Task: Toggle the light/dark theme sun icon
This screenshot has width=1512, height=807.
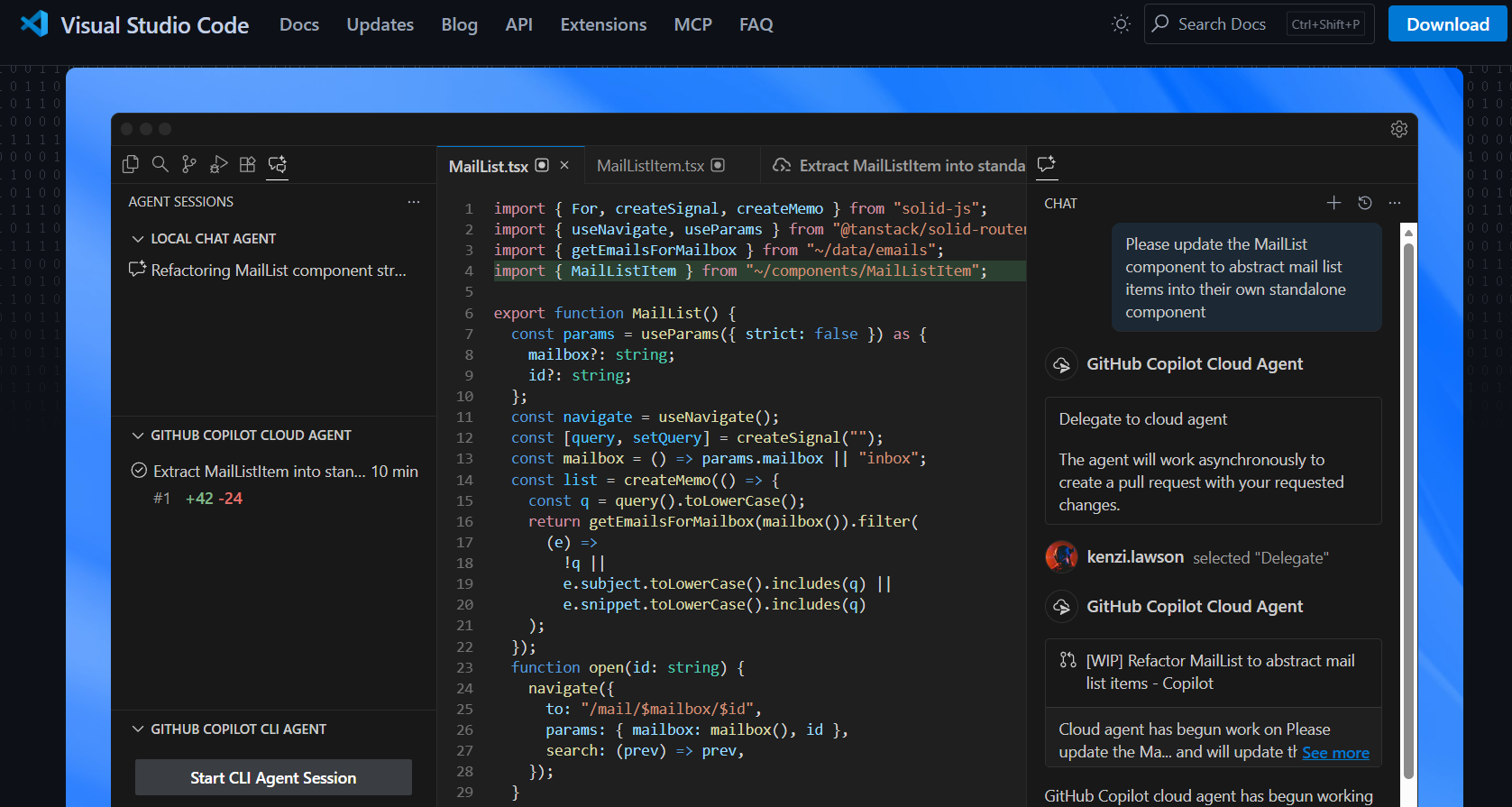Action: pyautogui.click(x=1121, y=24)
